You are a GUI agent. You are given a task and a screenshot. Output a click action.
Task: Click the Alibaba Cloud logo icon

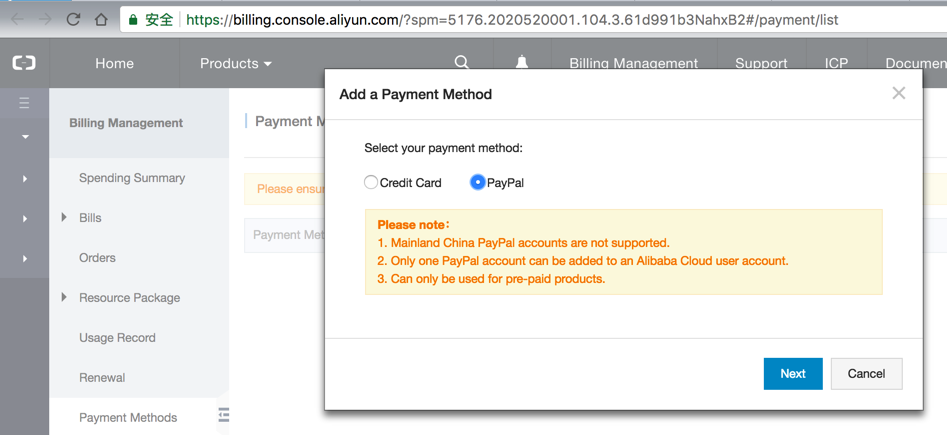click(x=24, y=63)
